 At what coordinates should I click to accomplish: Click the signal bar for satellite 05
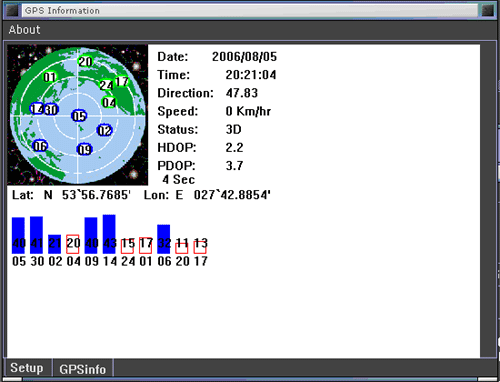click(18, 235)
